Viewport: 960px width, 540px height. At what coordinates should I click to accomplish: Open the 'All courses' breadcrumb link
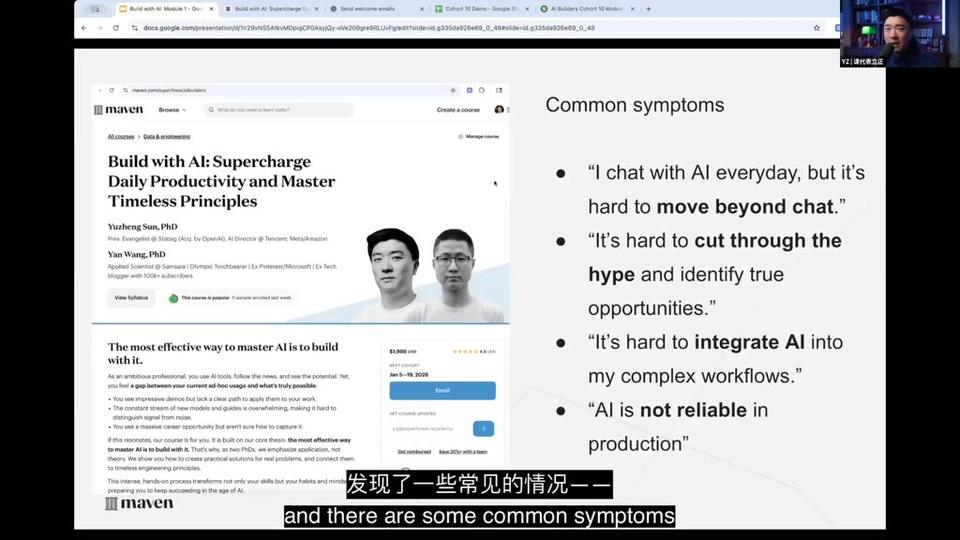(x=121, y=137)
